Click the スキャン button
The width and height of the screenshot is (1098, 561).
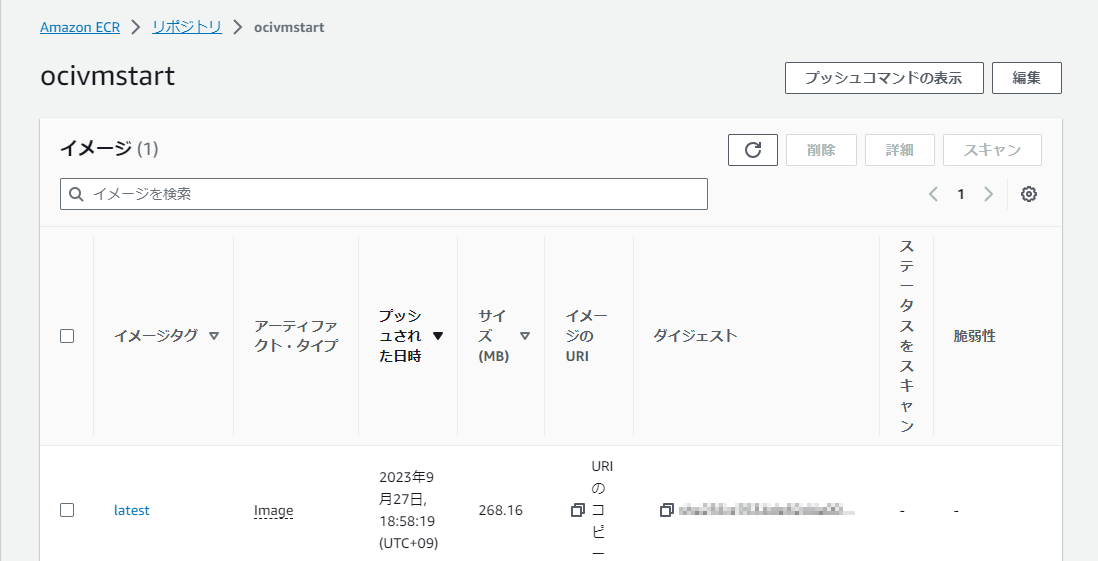tap(992, 150)
